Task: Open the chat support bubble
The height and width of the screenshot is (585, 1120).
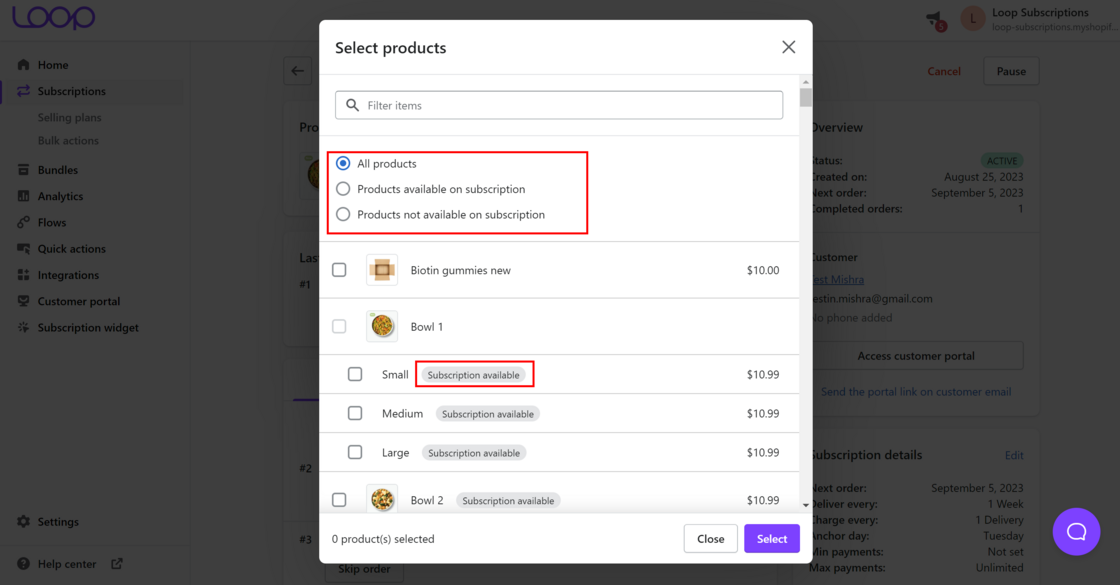Action: (1076, 531)
